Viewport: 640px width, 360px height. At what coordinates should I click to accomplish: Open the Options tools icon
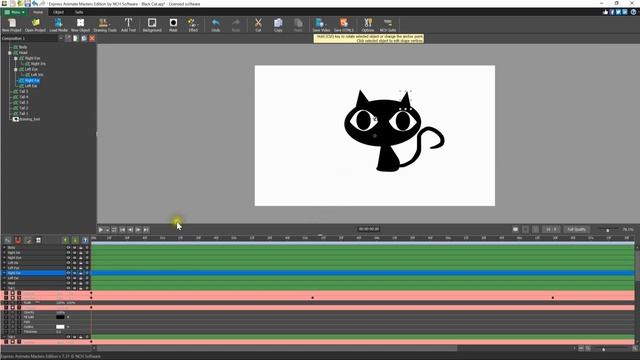367,24
